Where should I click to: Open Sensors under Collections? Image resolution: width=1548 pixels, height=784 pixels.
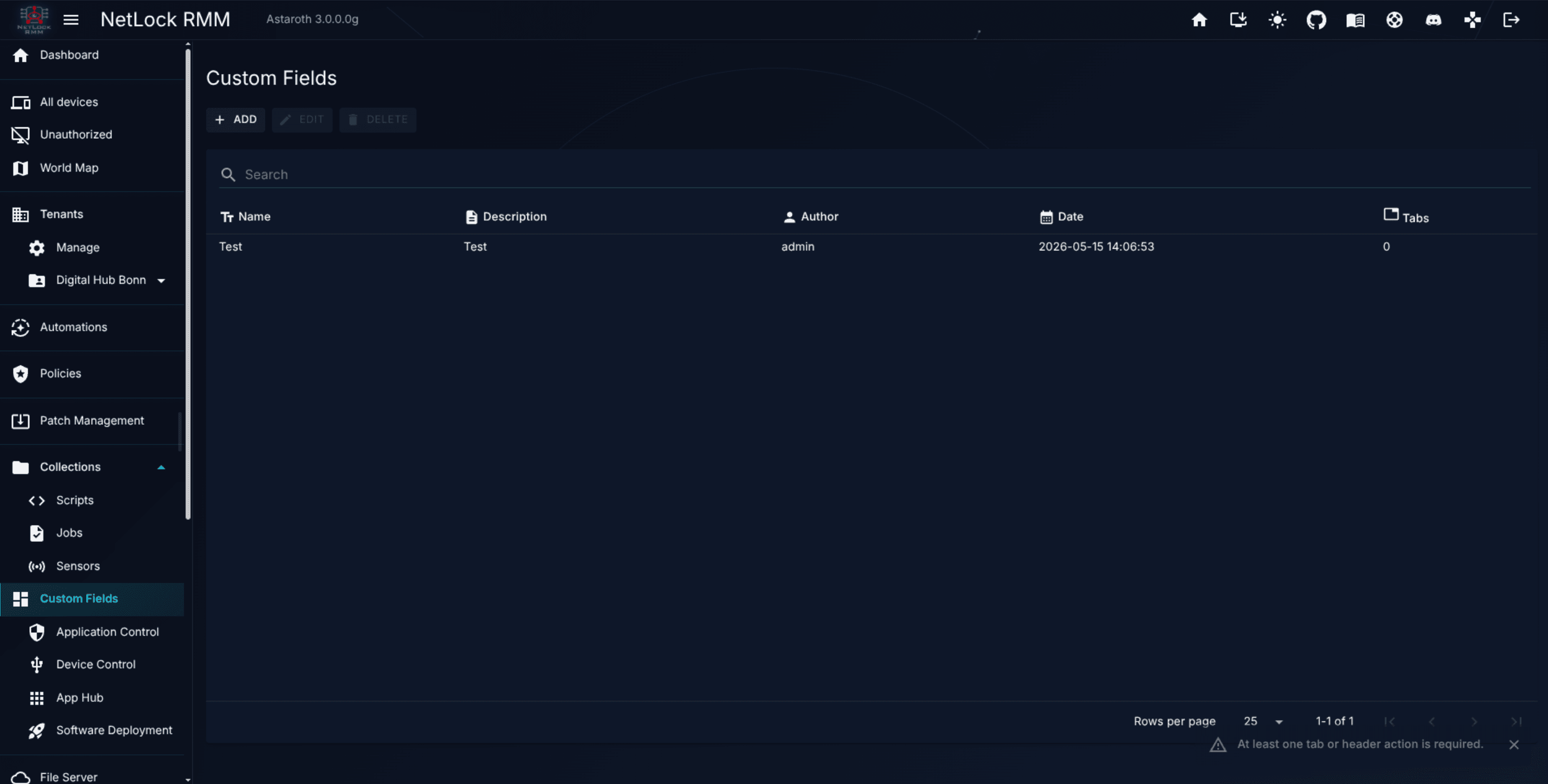coord(92,566)
